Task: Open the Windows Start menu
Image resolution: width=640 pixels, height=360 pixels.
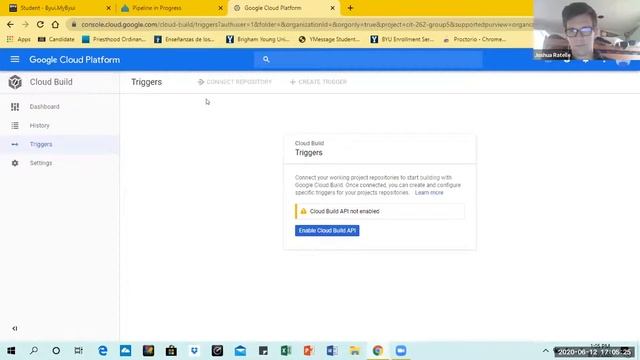Action: click(x=11, y=351)
